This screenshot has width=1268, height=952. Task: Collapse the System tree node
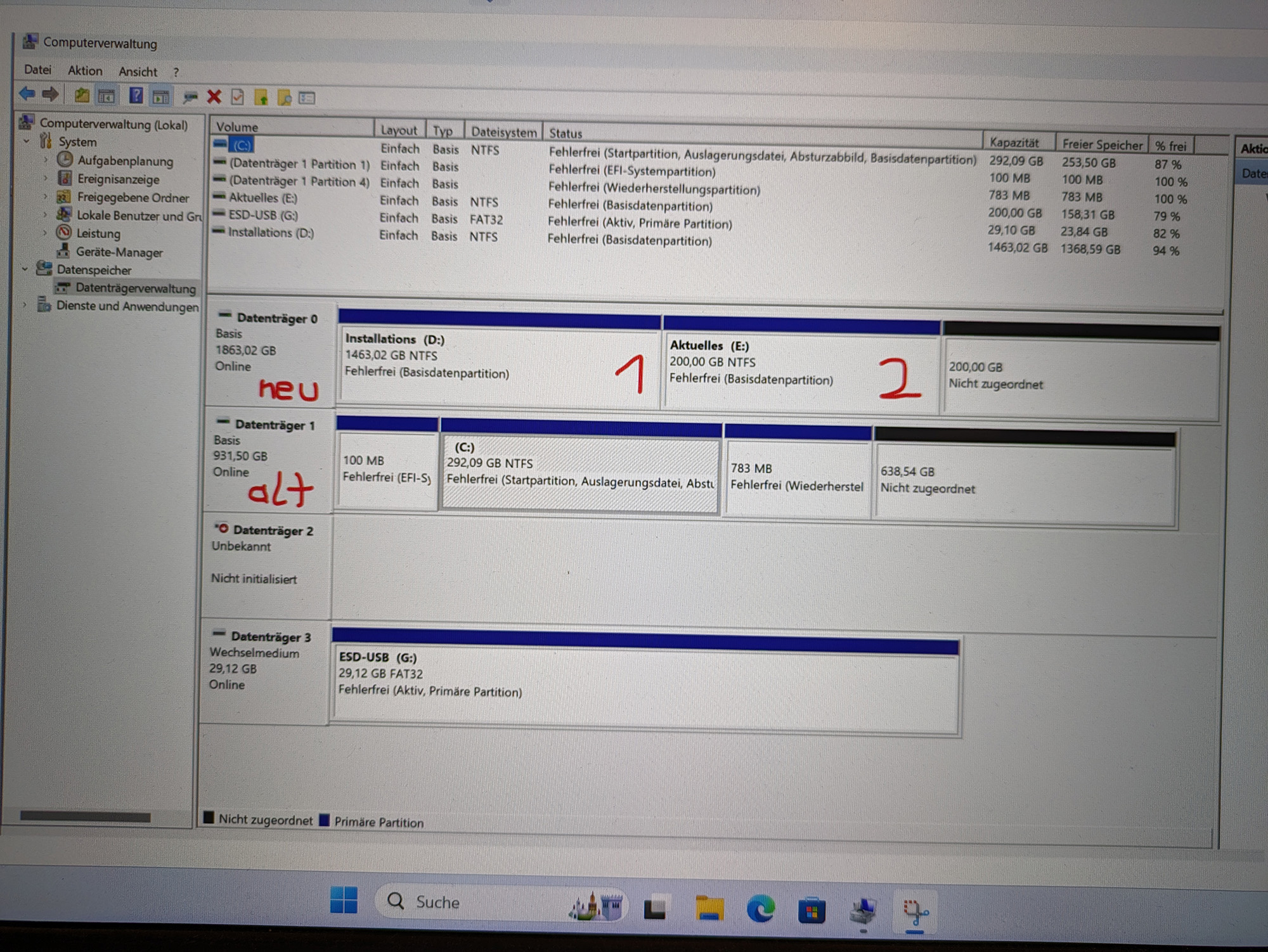click(x=27, y=141)
